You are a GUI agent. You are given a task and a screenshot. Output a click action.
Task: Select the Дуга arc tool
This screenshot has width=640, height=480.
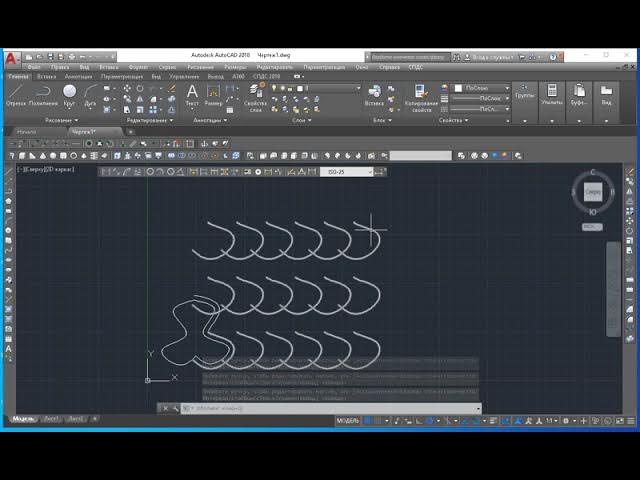[90, 95]
